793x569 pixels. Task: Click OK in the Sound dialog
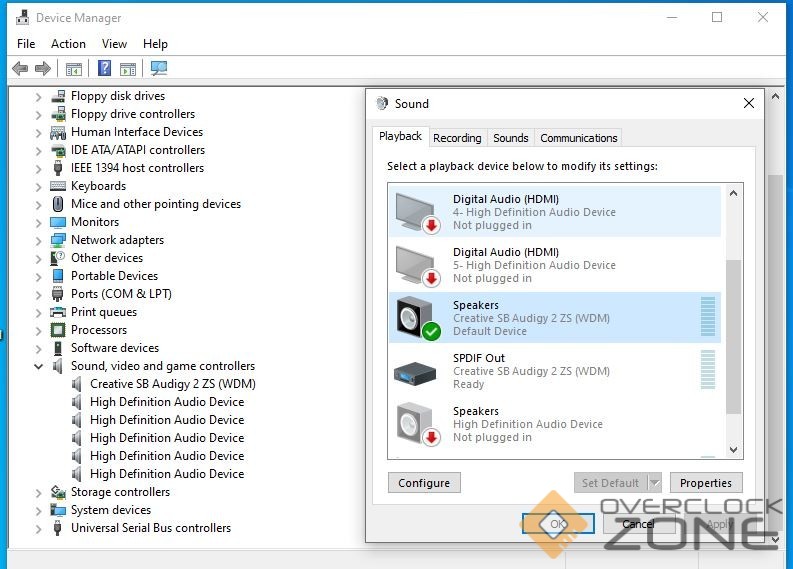558,524
